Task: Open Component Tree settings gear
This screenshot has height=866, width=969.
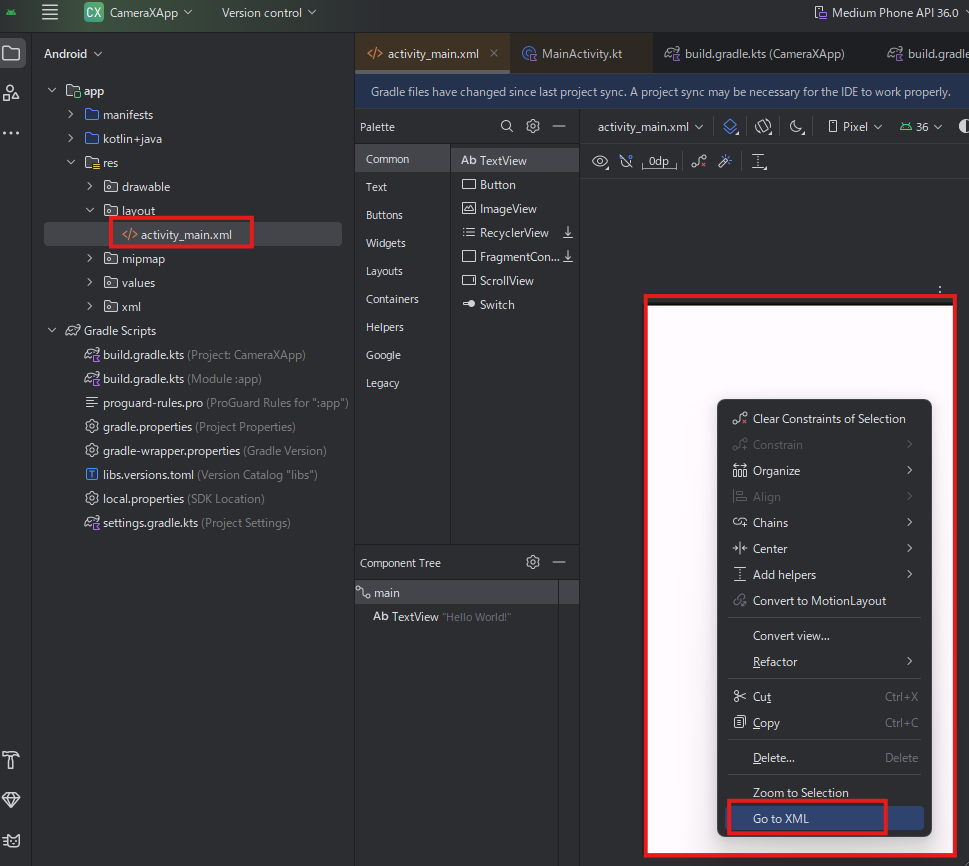Action: pos(533,563)
